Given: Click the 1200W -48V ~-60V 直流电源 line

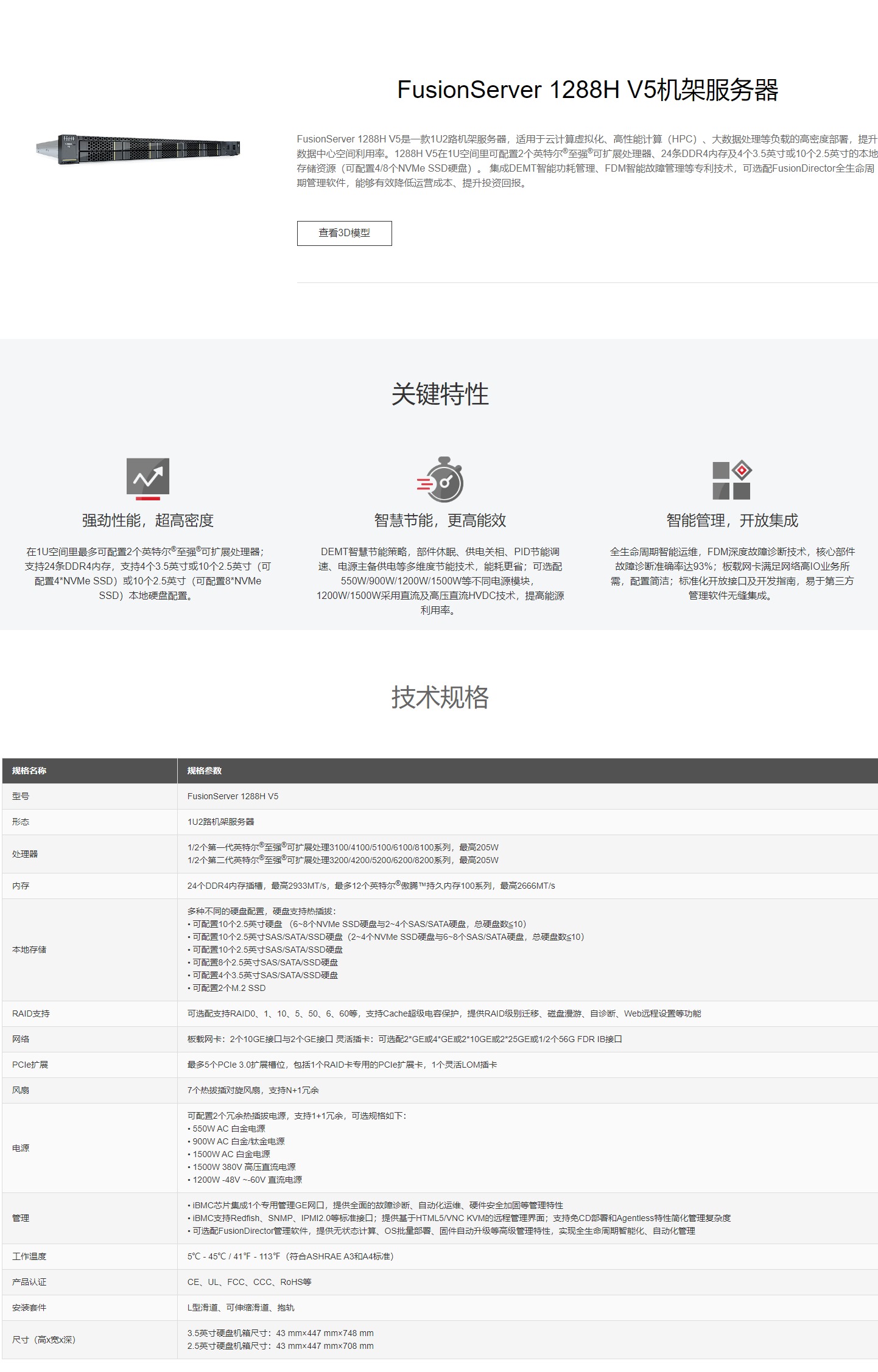Looking at the screenshot, I should click(245, 1180).
